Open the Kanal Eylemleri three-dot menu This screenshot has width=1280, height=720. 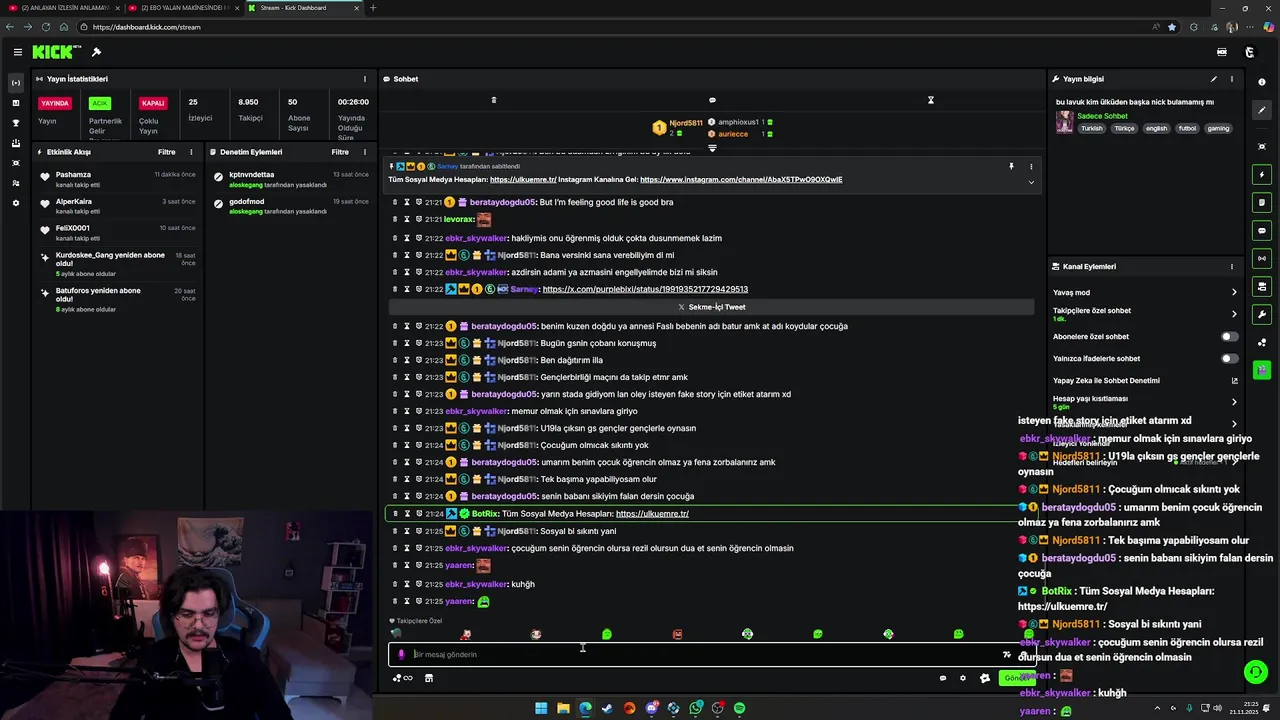pyautogui.click(x=1232, y=267)
